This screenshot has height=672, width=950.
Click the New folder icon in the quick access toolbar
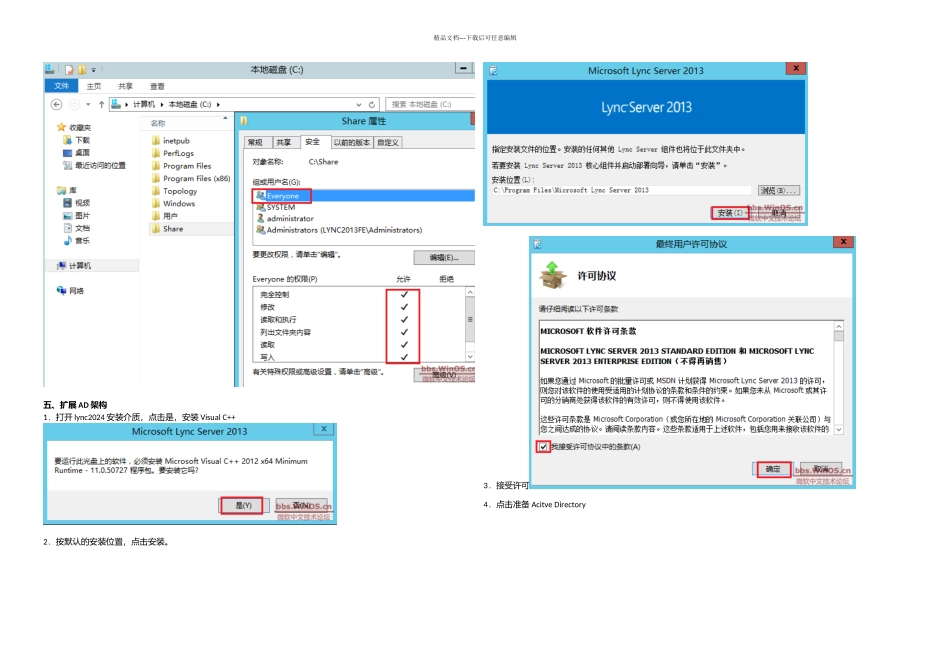coord(82,70)
